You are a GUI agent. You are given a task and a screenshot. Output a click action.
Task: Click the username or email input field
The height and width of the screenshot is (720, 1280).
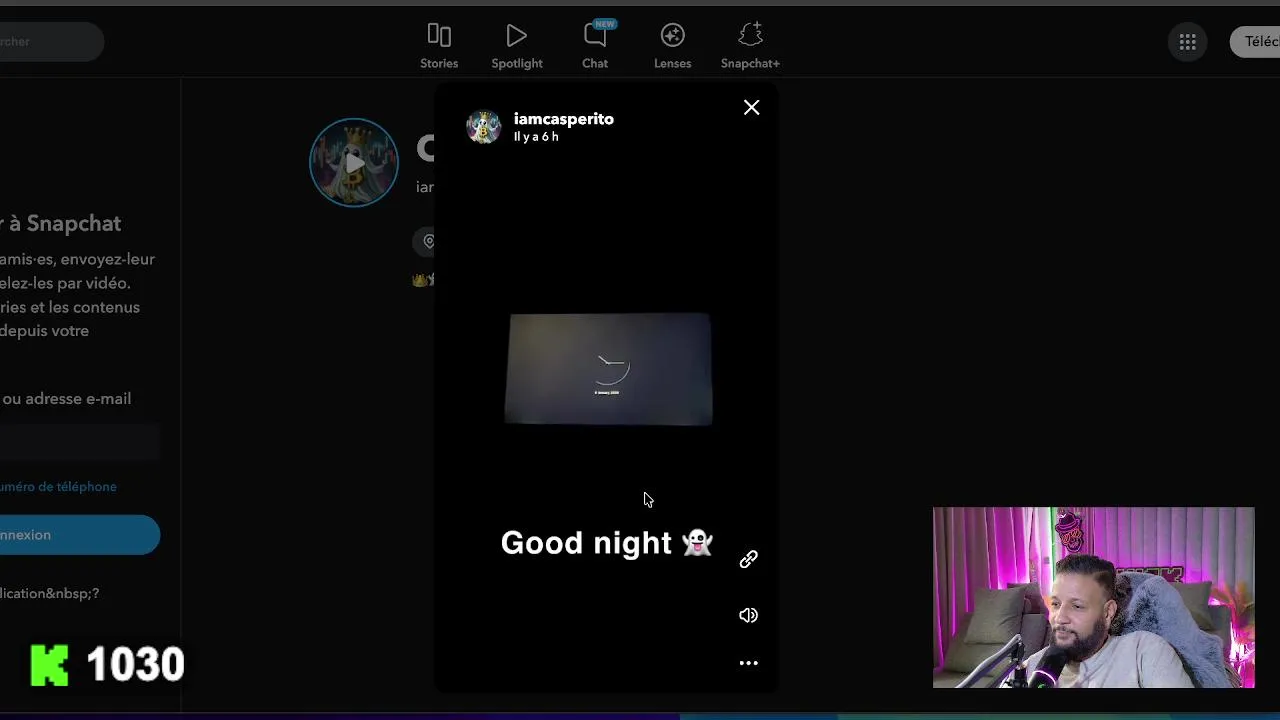(x=80, y=441)
